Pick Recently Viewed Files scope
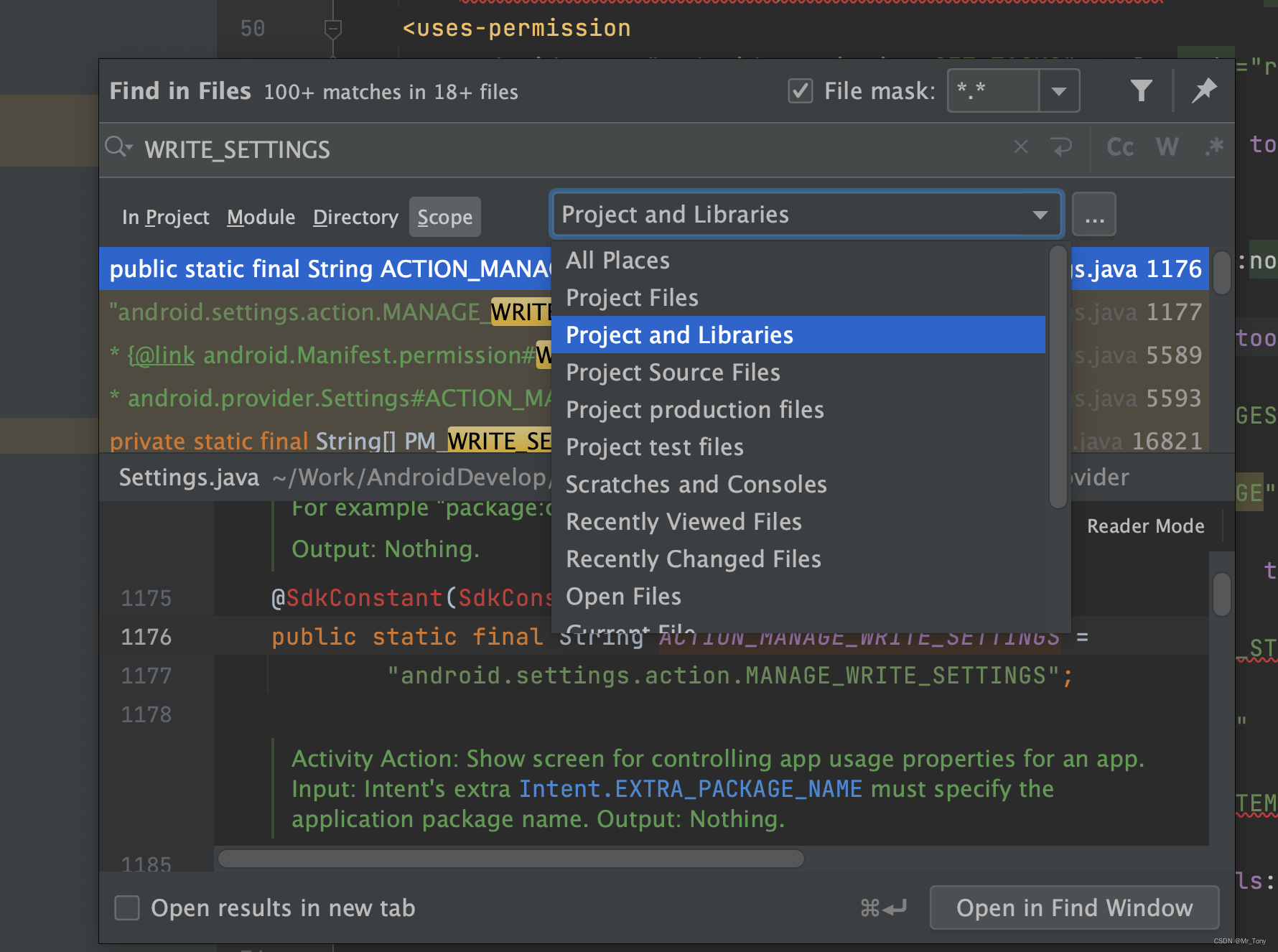 [x=798, y=521]
